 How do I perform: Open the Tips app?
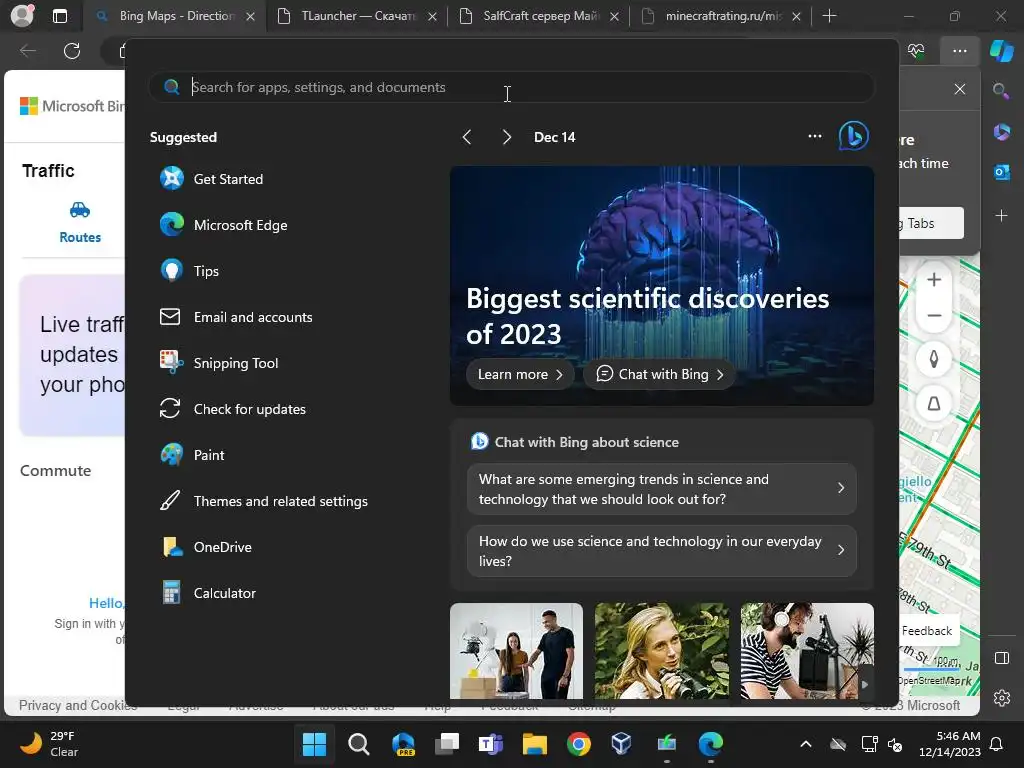pos(189,271)
